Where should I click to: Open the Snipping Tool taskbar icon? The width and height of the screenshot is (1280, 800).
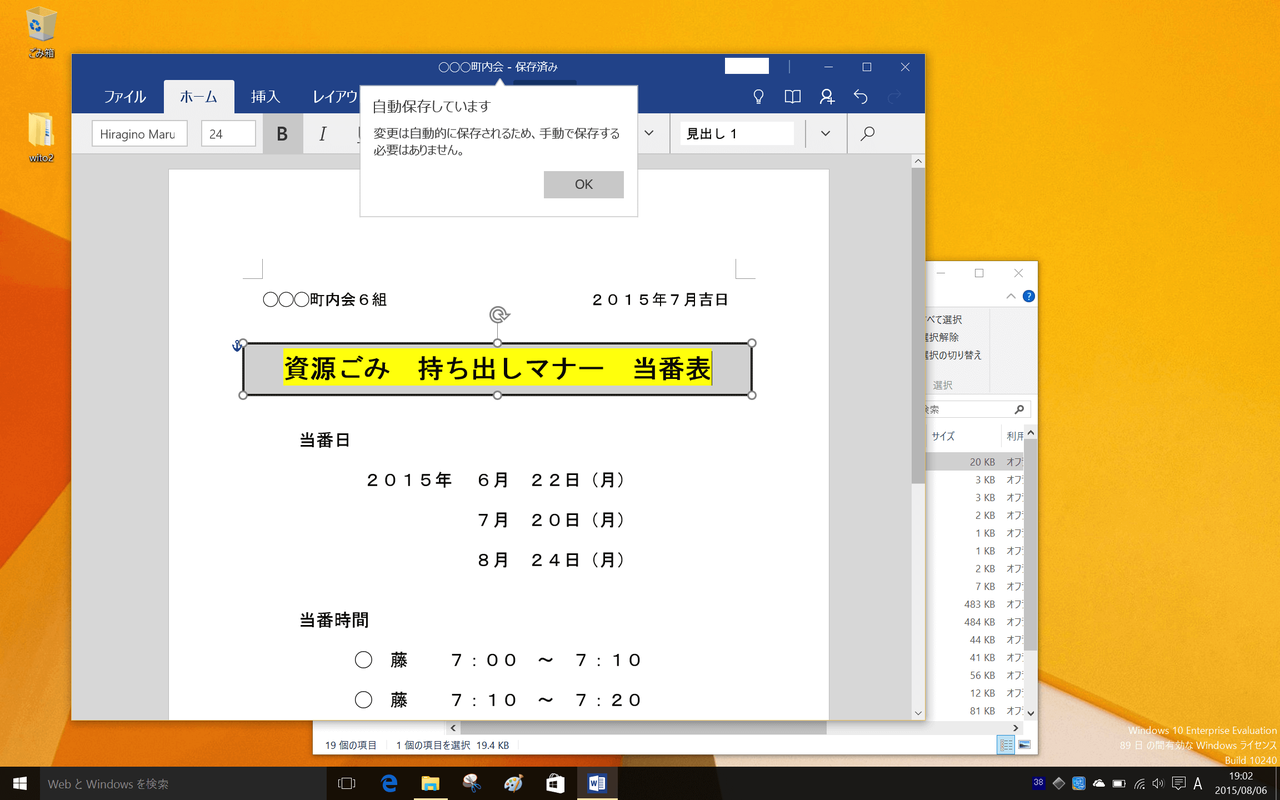(x=472, y=784)
